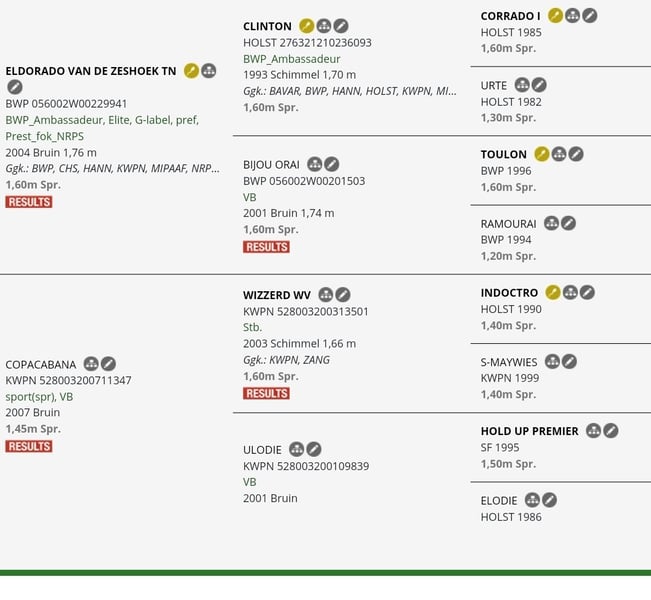Screen dimensions: 651x600
Task: View RESULTS for COPACABANA
Action: 28,446
